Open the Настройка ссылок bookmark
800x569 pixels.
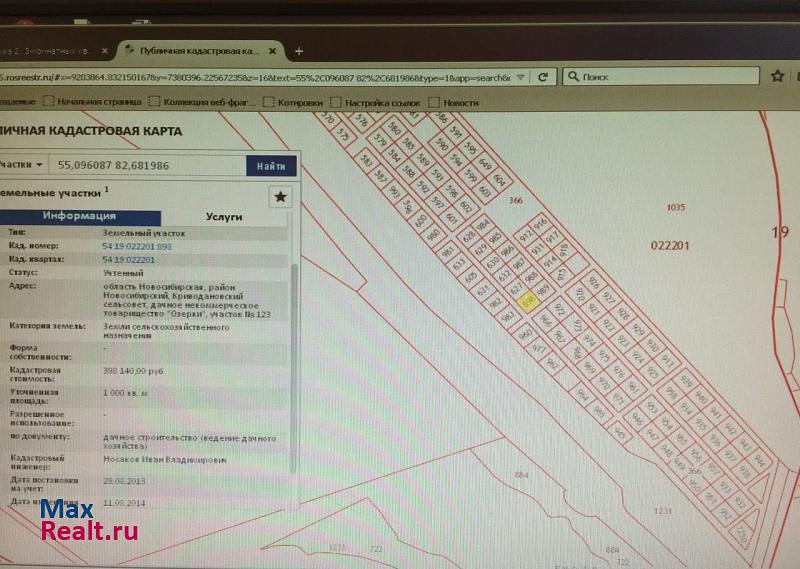tap(381, 102)
